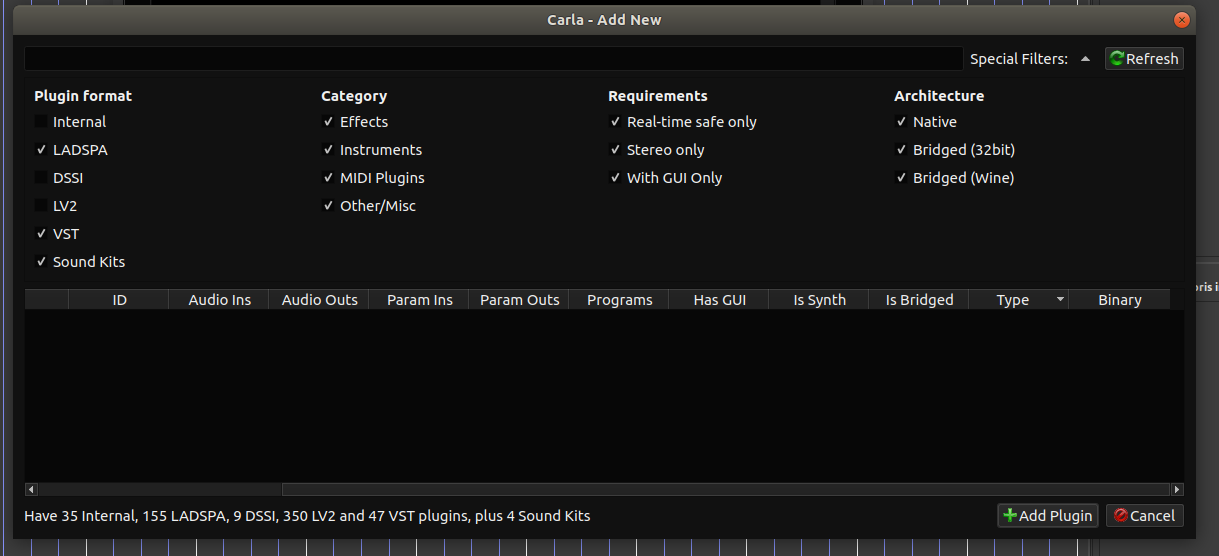Sort by Programs column header
This screenshot has width=1219, height=556.
(x=619, y=300)
